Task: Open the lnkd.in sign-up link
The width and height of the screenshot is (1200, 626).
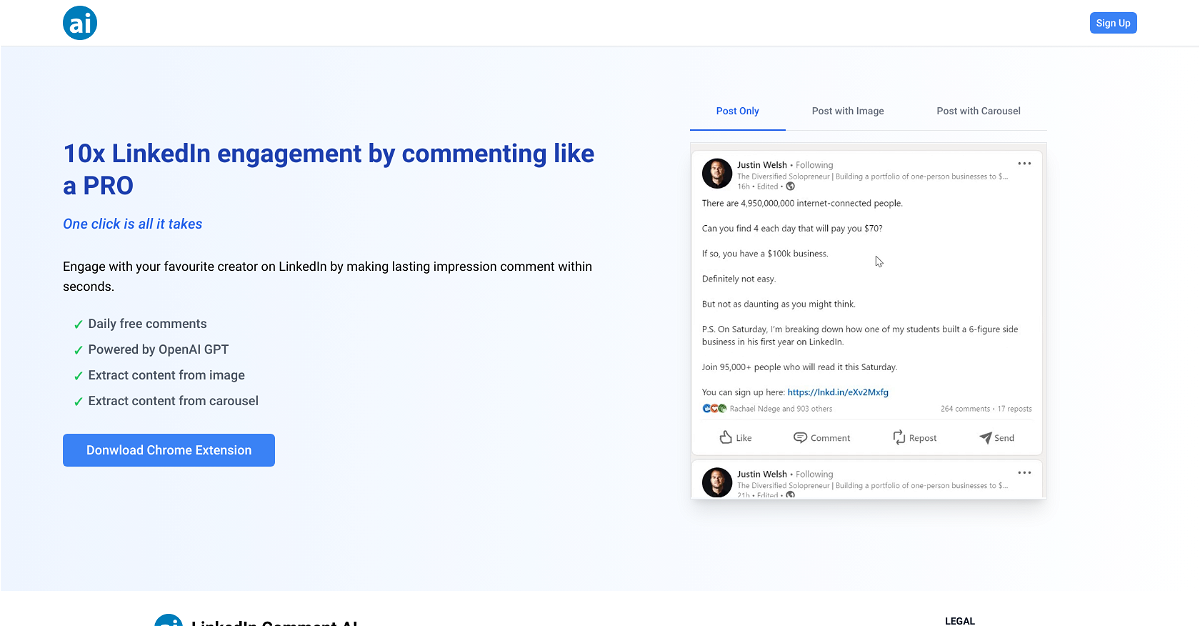Action: [x=838, y=392]
